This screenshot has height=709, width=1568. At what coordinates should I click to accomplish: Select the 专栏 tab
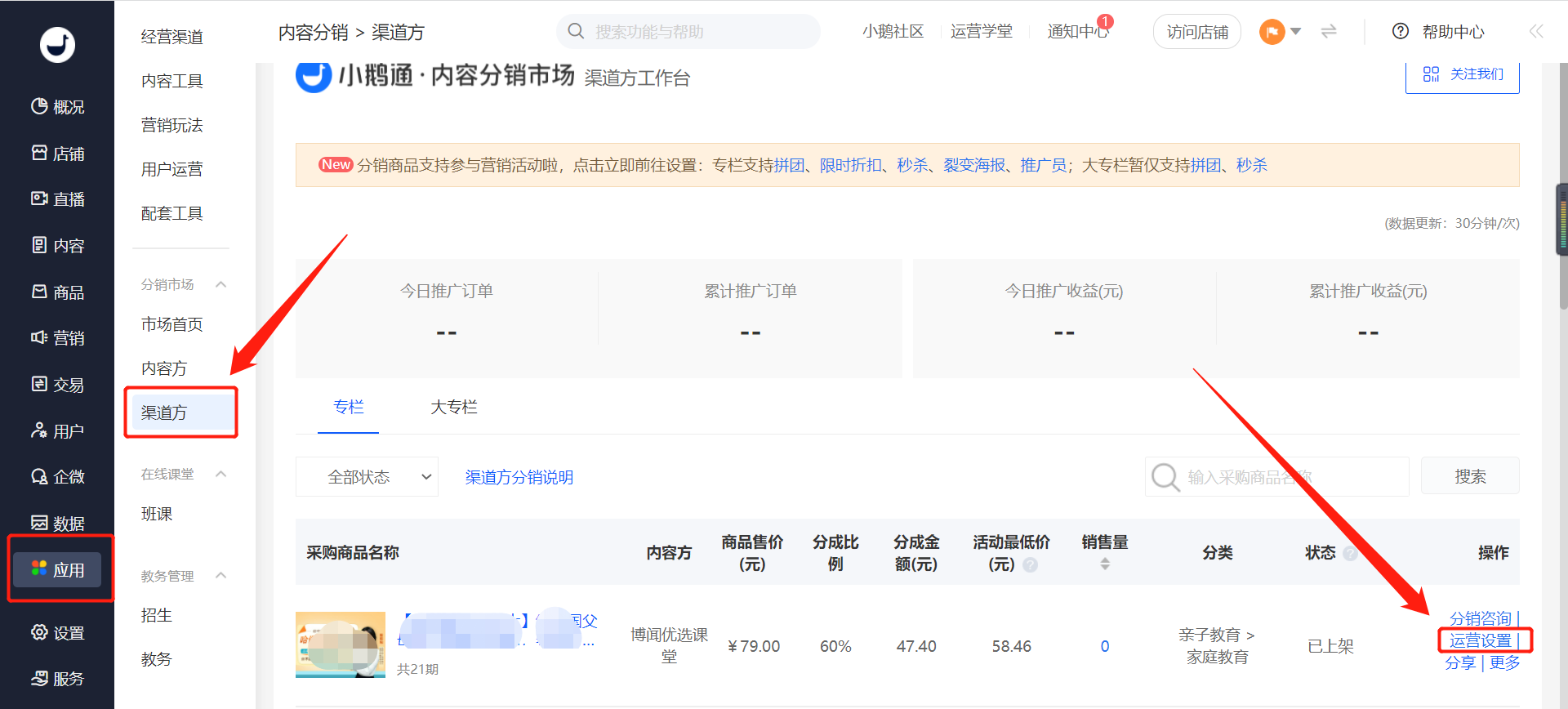tap(349, 407)
